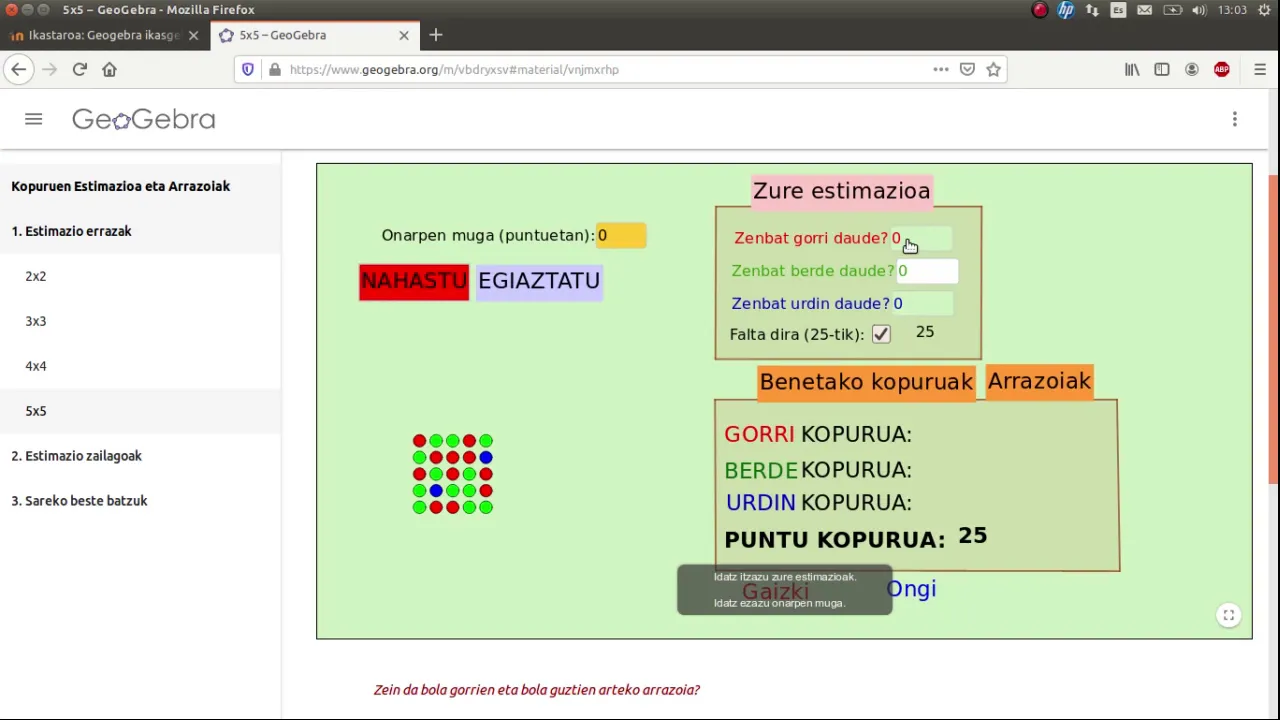Image resolution: width=1280 pixels, height=720 pixels.
Task: Click the fullscreen icon in the applet
Action: click(1229, 615)
